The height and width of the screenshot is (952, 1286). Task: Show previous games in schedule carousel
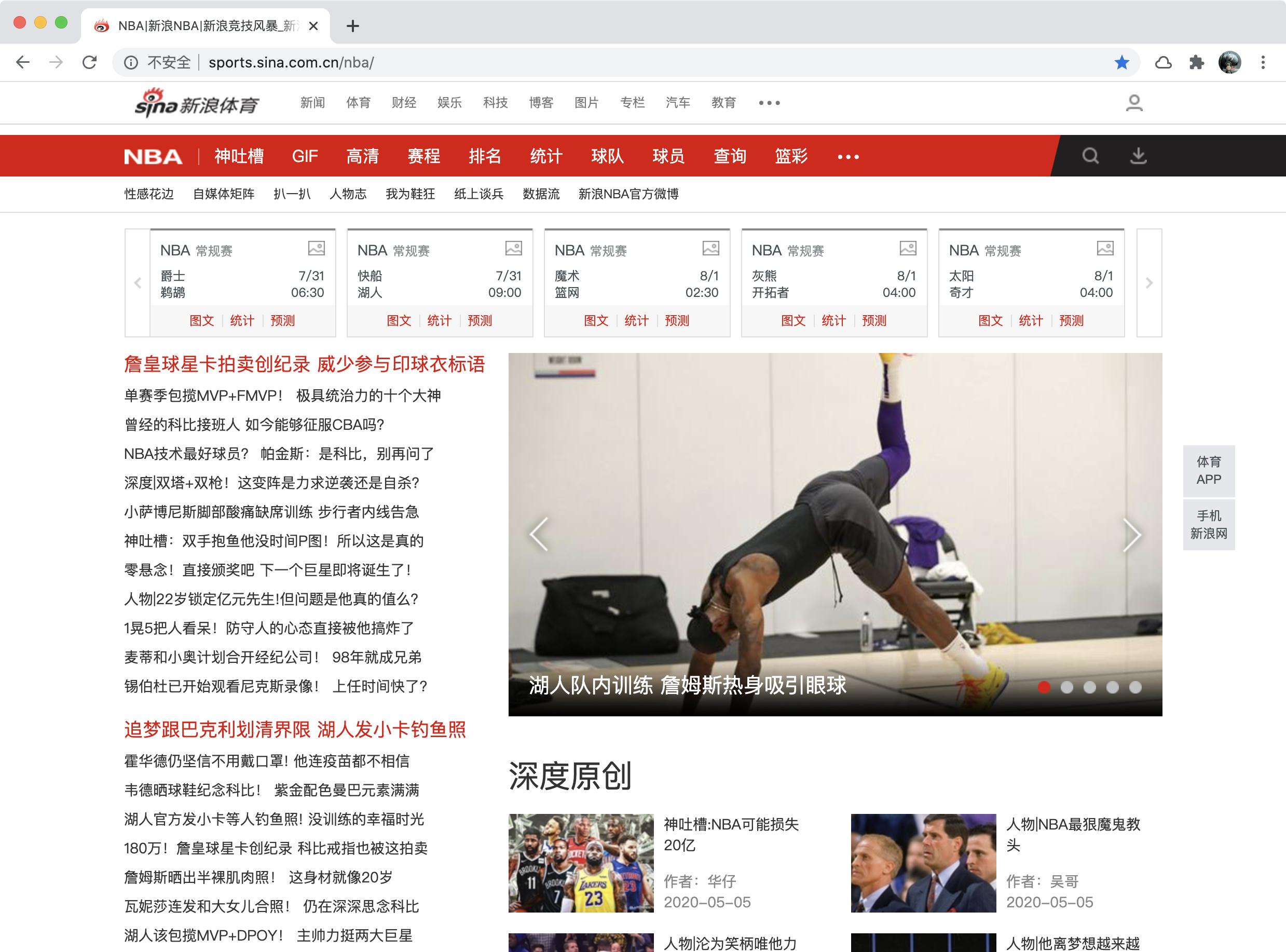coord(138,283)
